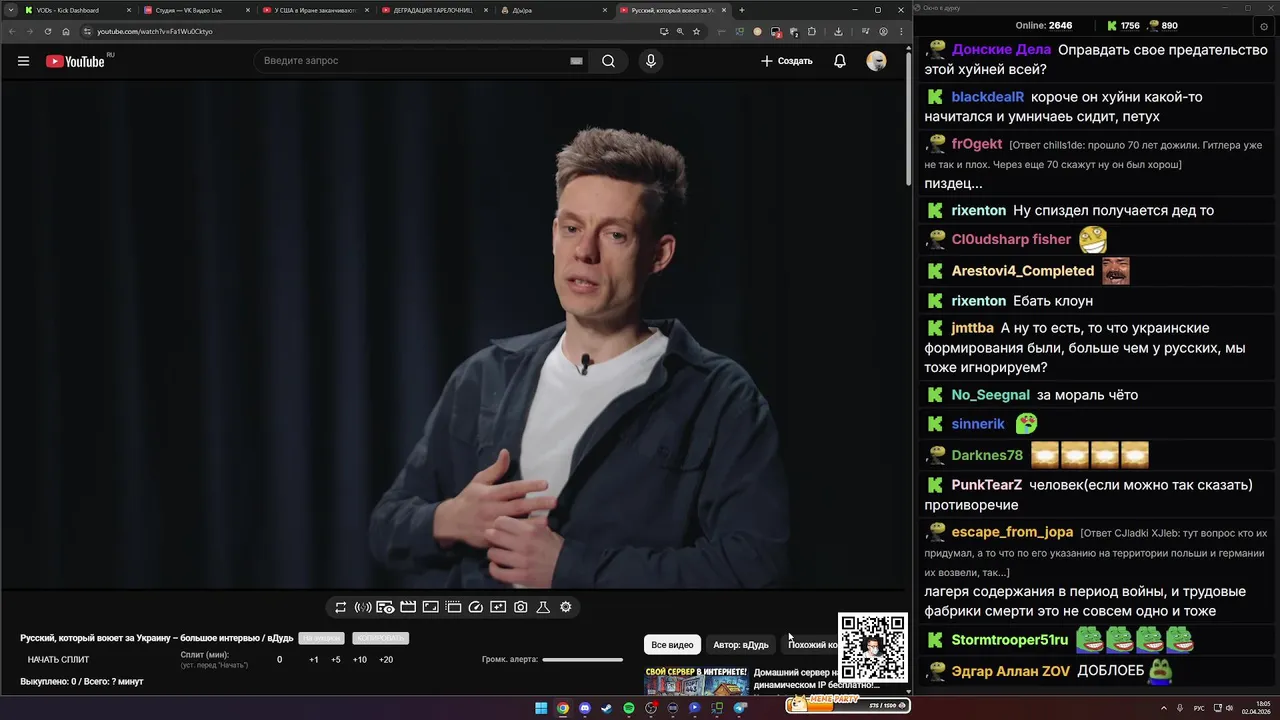Add +1 minute to split
The image size is (1280, 720).
(314, 660)
